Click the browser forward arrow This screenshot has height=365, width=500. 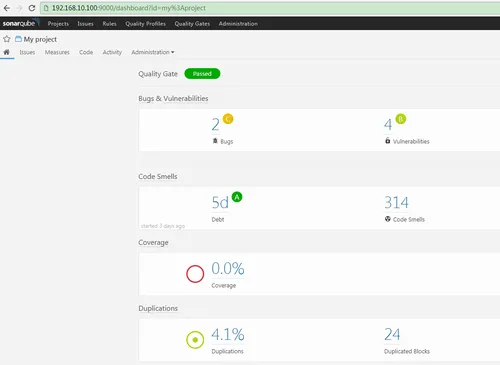click(x=19, y=8)
